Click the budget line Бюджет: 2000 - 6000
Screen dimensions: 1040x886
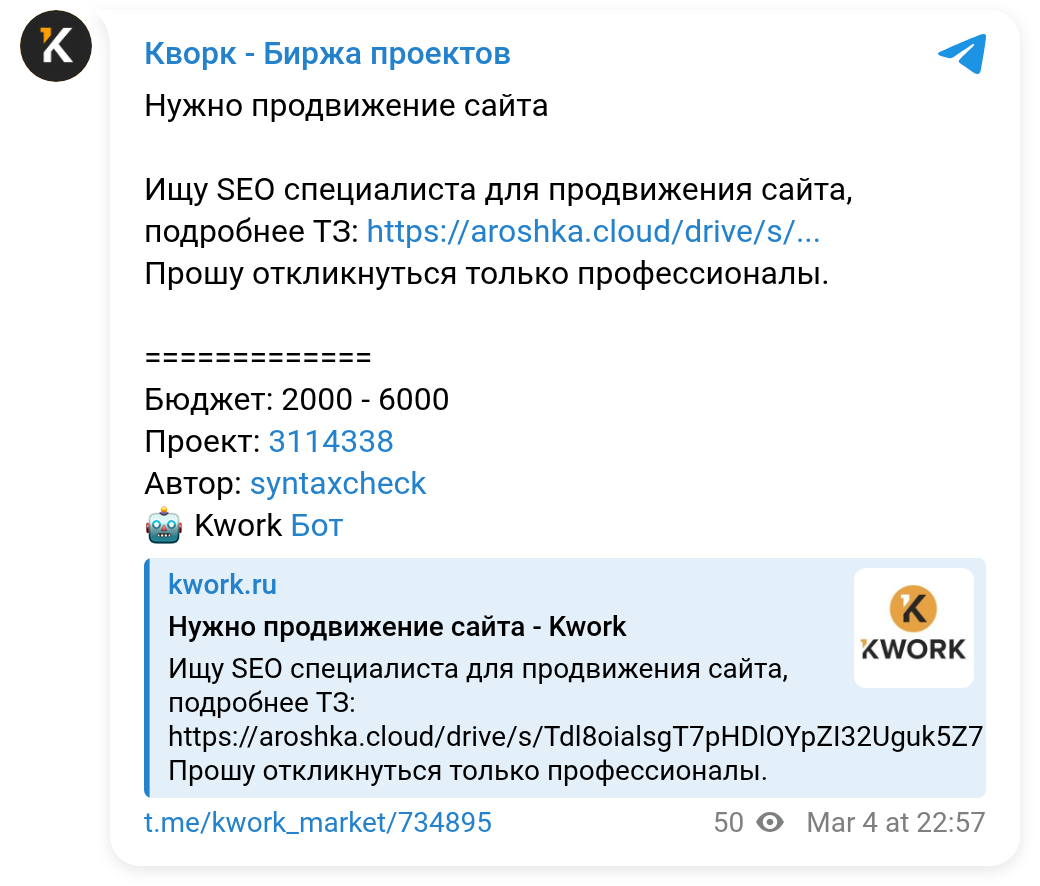(x=296, y=400)
